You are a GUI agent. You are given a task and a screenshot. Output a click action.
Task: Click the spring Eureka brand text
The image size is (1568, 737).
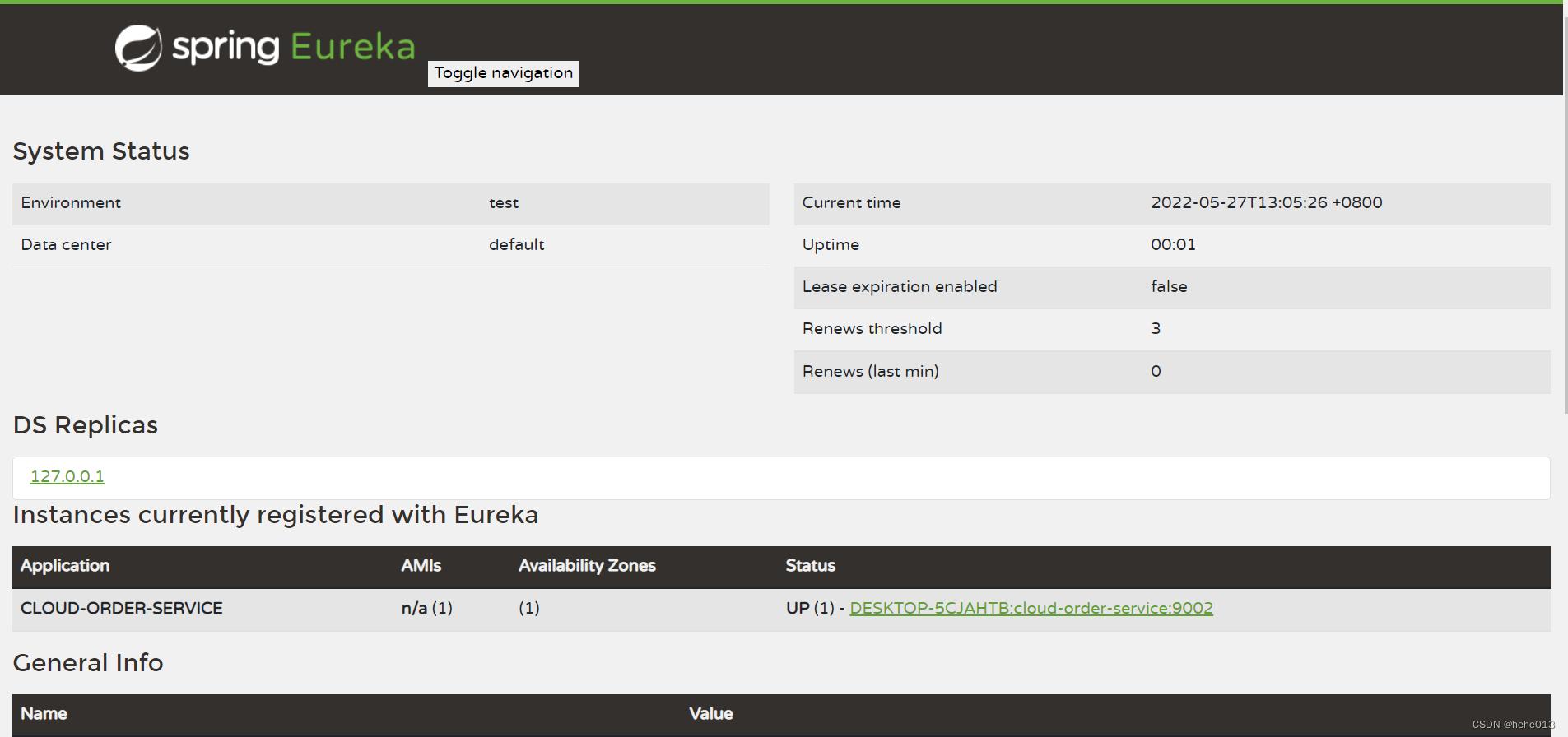point(294,47)
